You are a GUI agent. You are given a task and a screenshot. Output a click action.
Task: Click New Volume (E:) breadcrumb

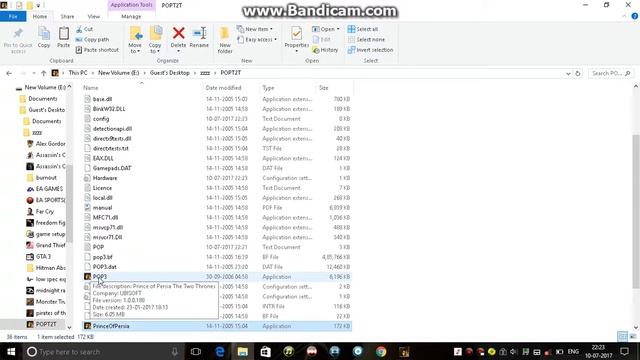click(118, 73)
